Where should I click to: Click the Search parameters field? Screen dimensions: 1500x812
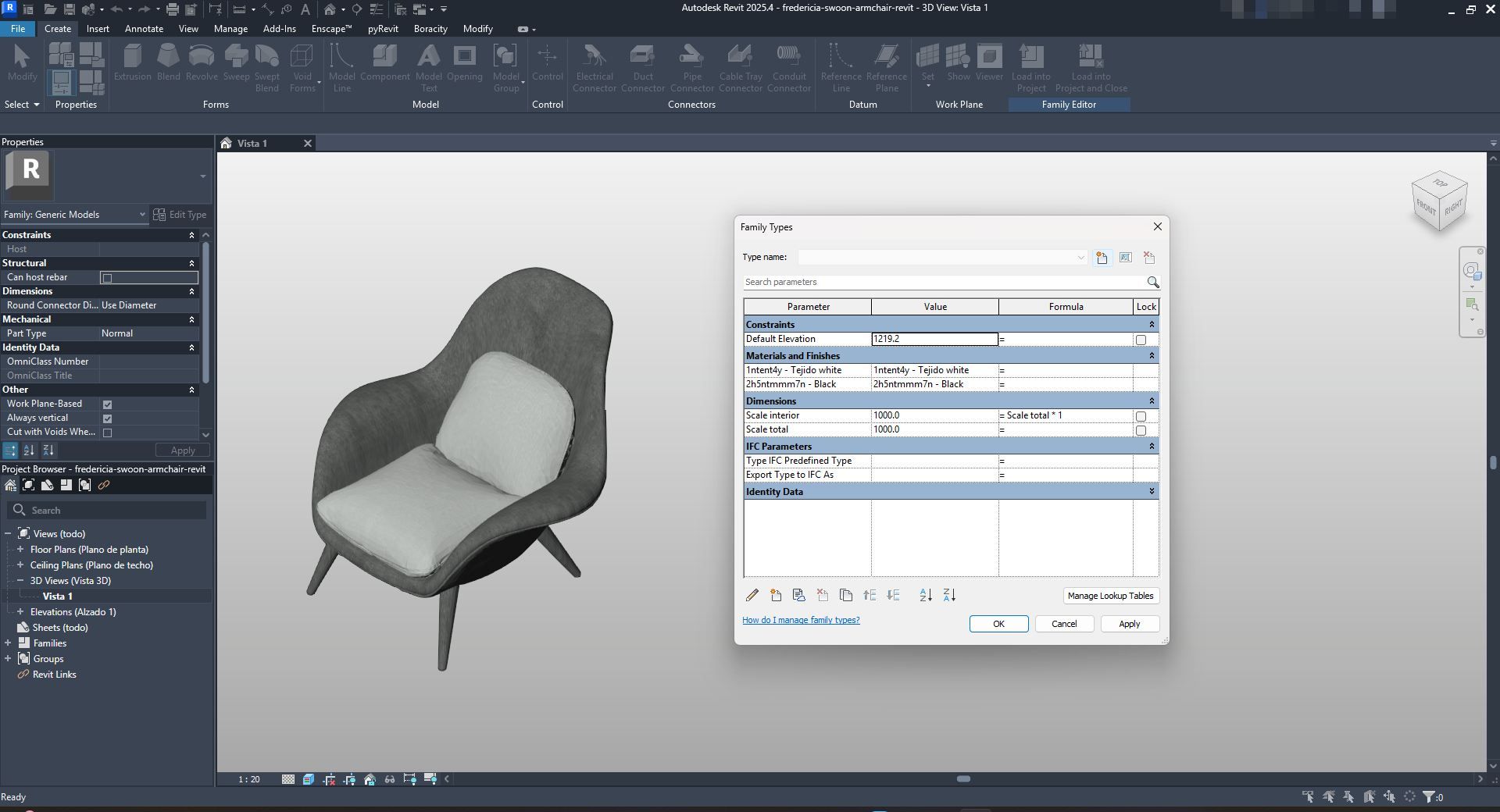point(944,282)
